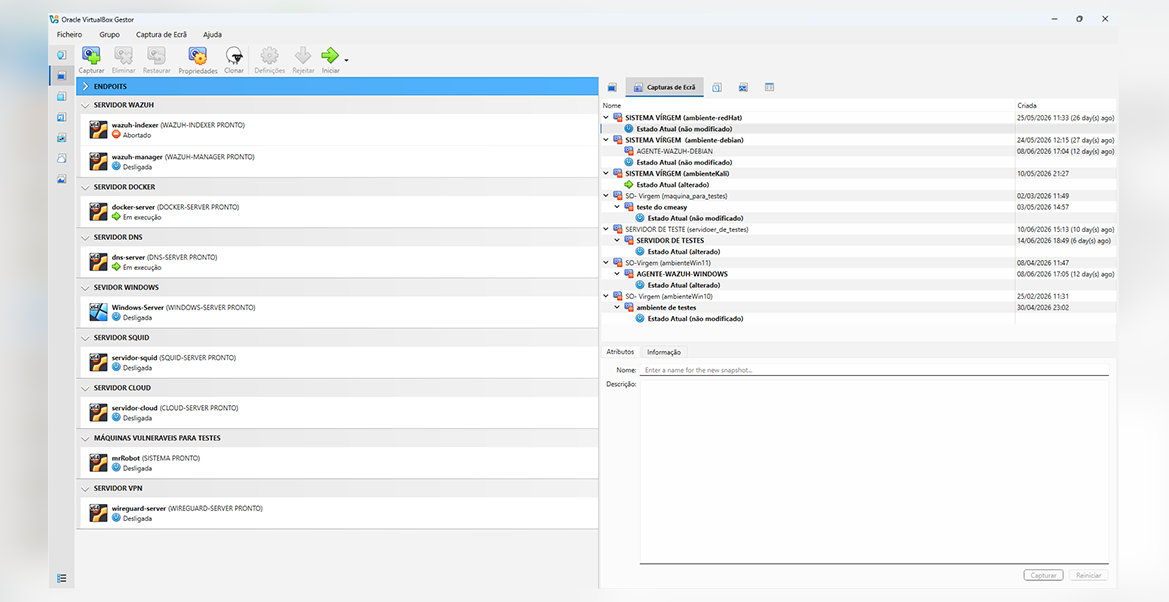
Task: Select the Atributos tab
Action: tap(620, 351)
